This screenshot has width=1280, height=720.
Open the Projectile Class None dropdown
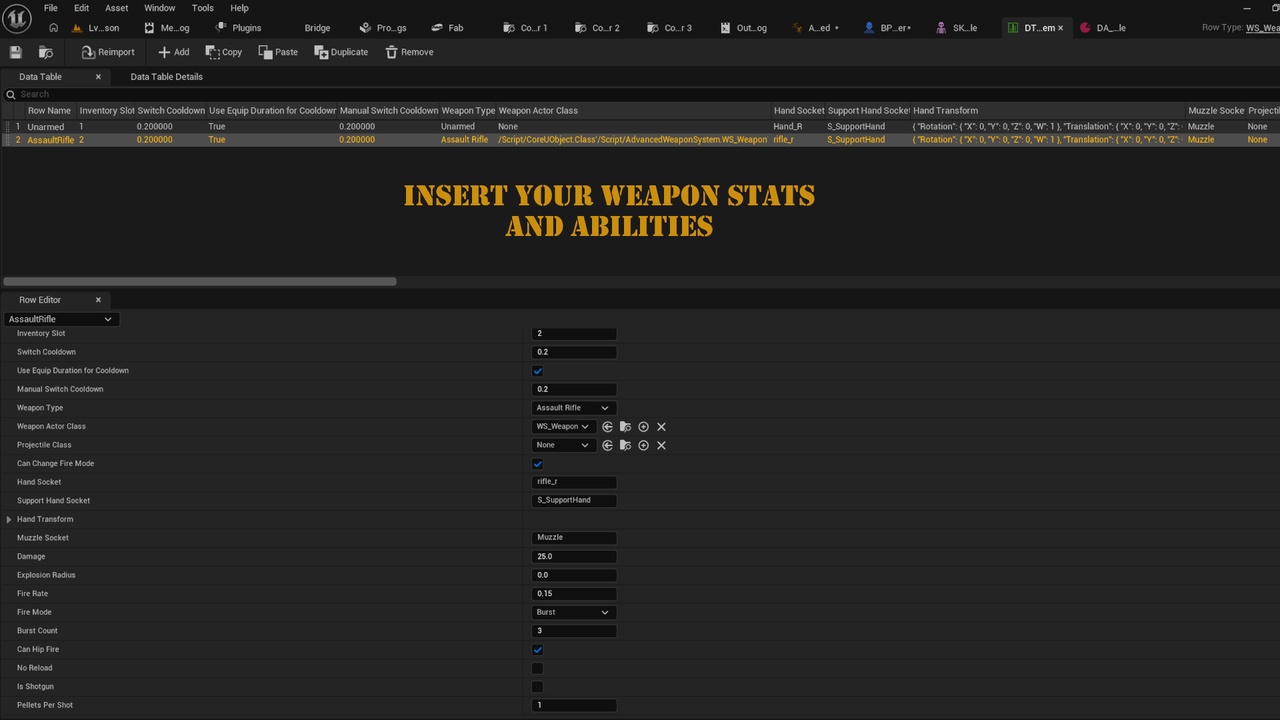[x=564, y=445]
